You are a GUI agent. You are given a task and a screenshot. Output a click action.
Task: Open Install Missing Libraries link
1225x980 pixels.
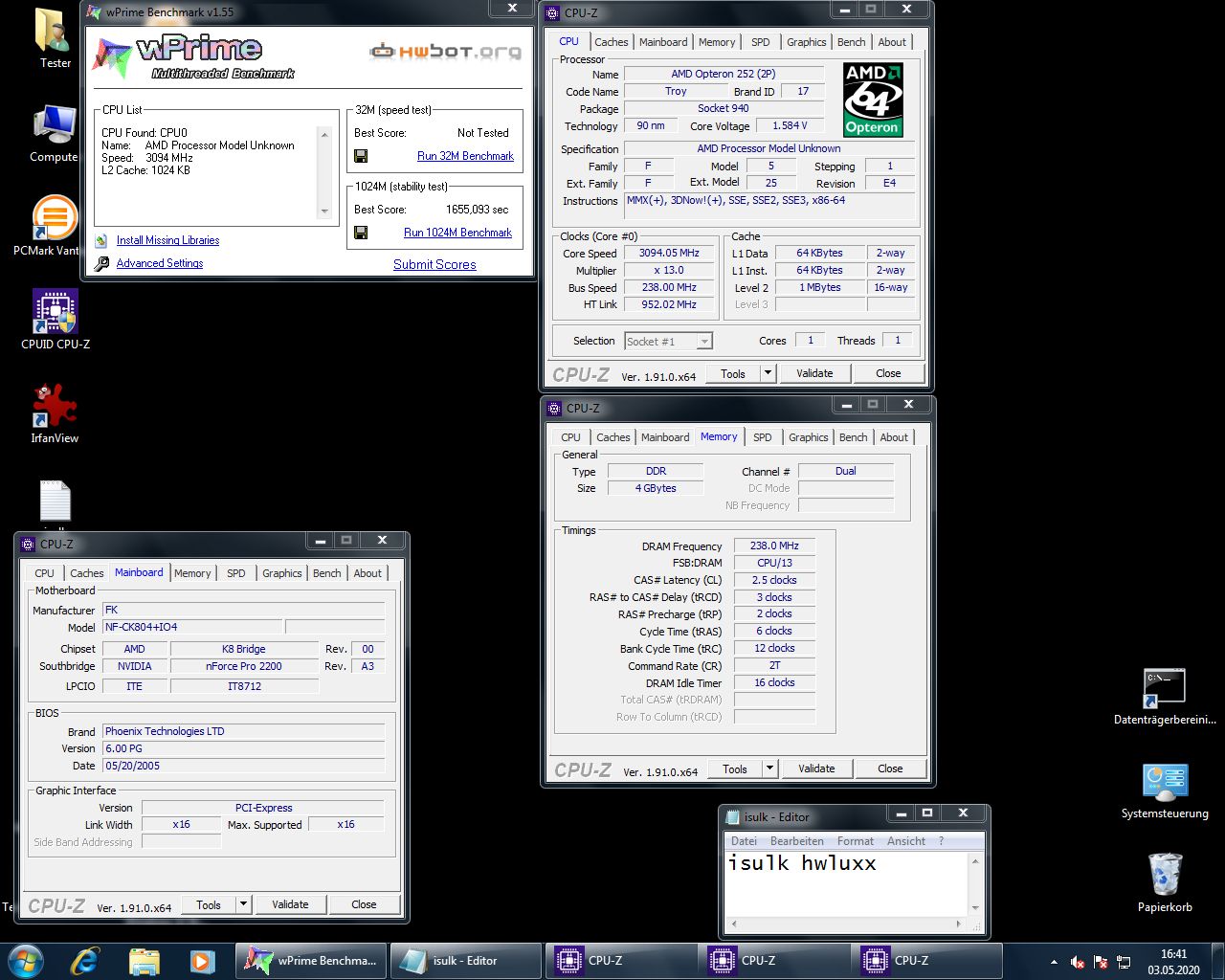coord(167,240)
